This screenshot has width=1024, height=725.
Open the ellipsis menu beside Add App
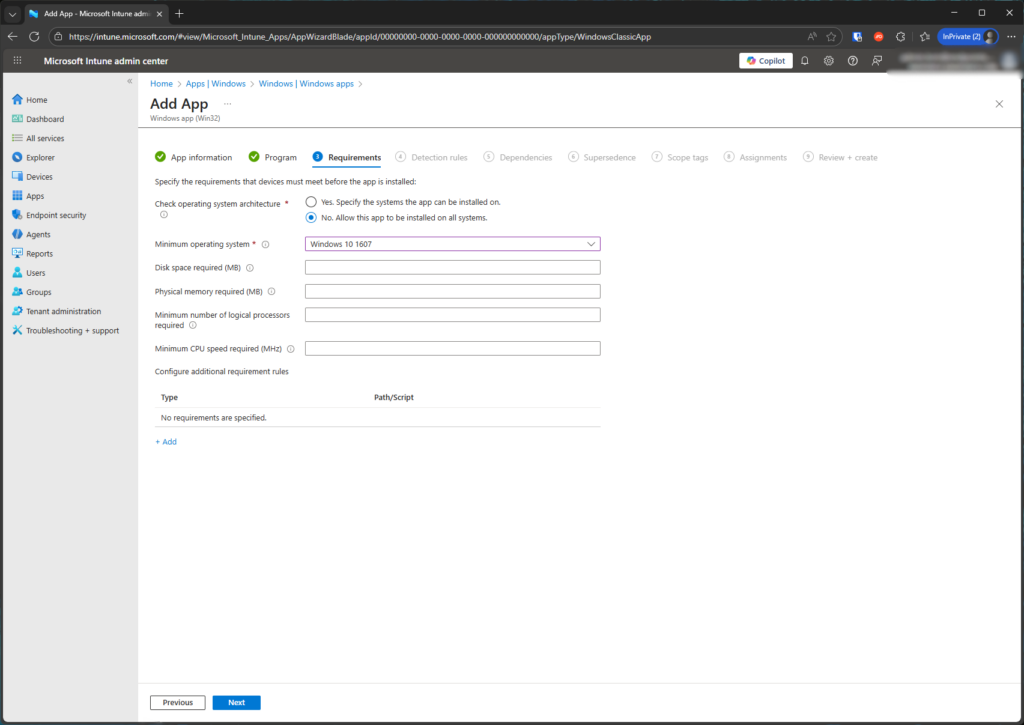pos(227,103)
